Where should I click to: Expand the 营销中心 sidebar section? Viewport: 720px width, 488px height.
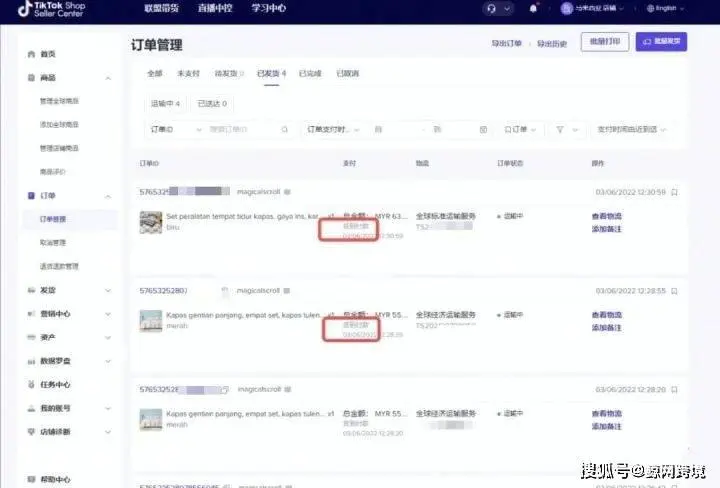coord(108,314)
